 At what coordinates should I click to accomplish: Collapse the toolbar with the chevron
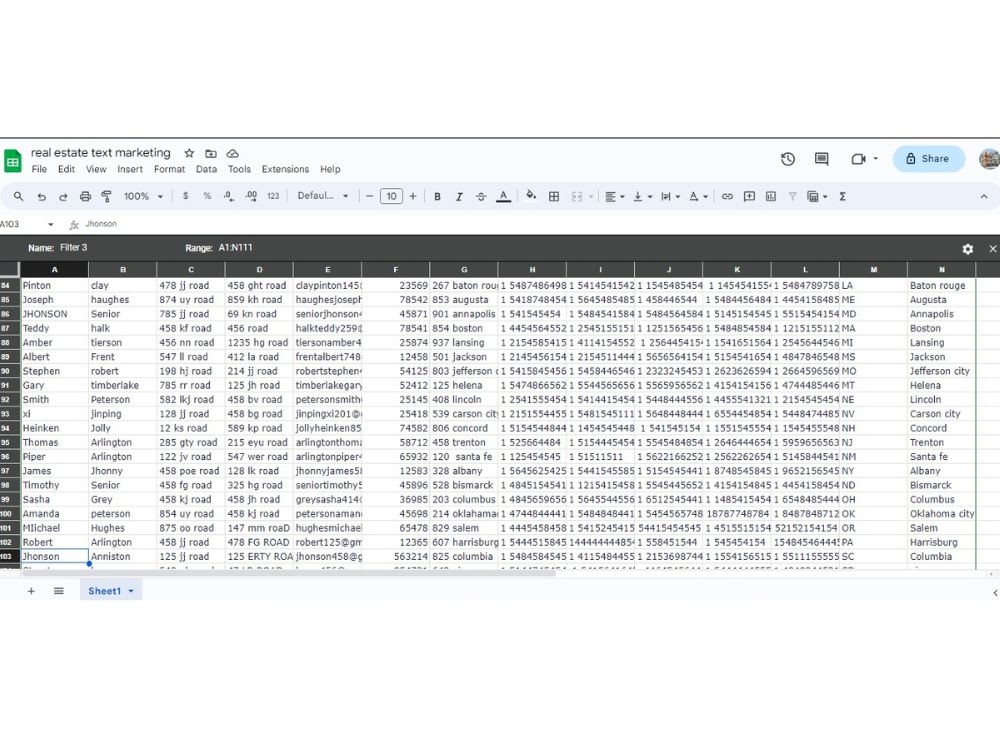tap(984, 196)
